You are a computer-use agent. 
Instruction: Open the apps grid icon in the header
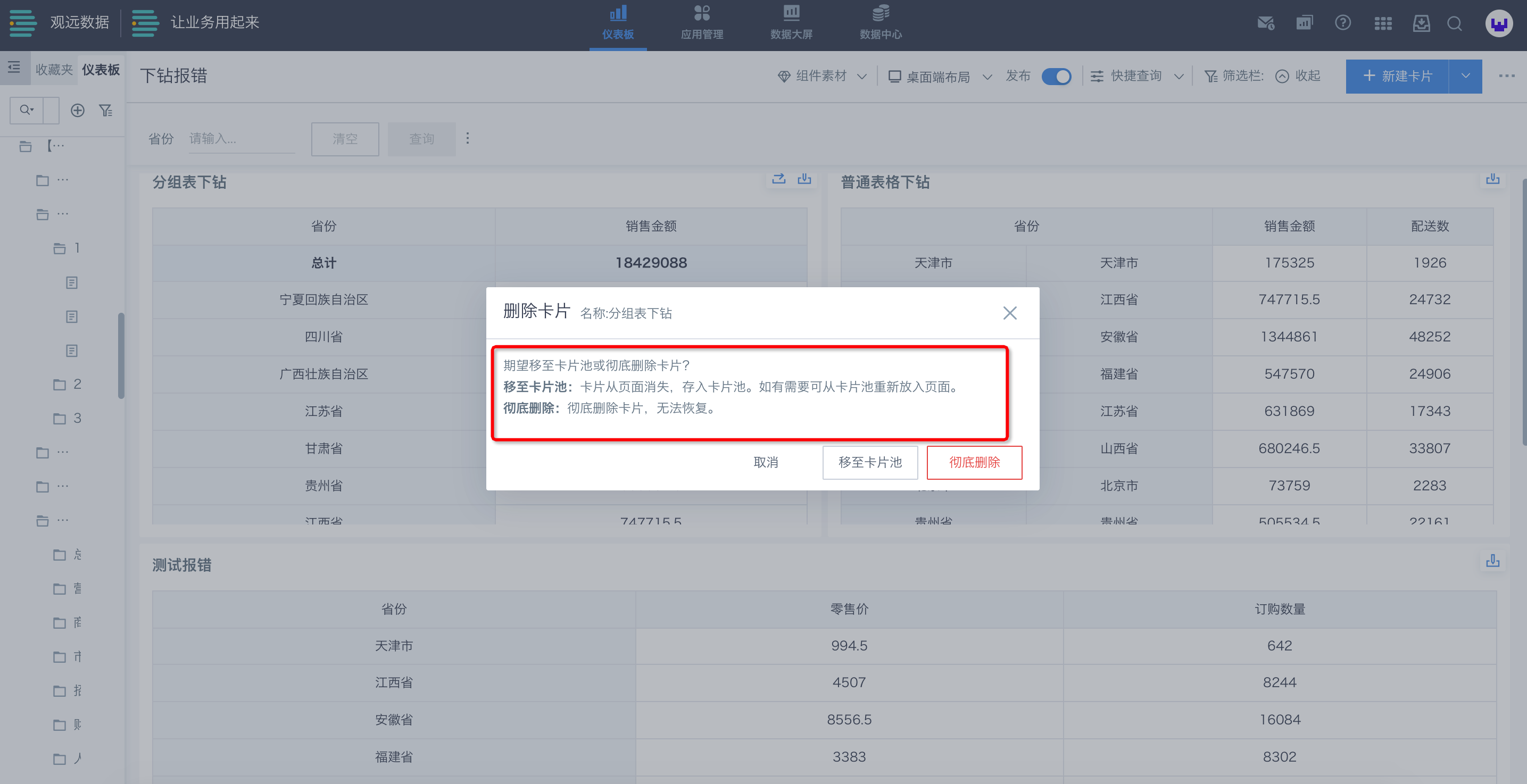tap(1383, 24)
